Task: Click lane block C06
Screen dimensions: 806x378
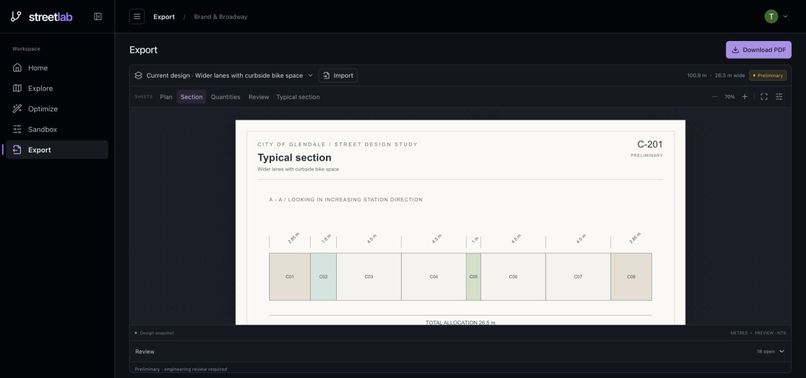Action: [513, 277]
